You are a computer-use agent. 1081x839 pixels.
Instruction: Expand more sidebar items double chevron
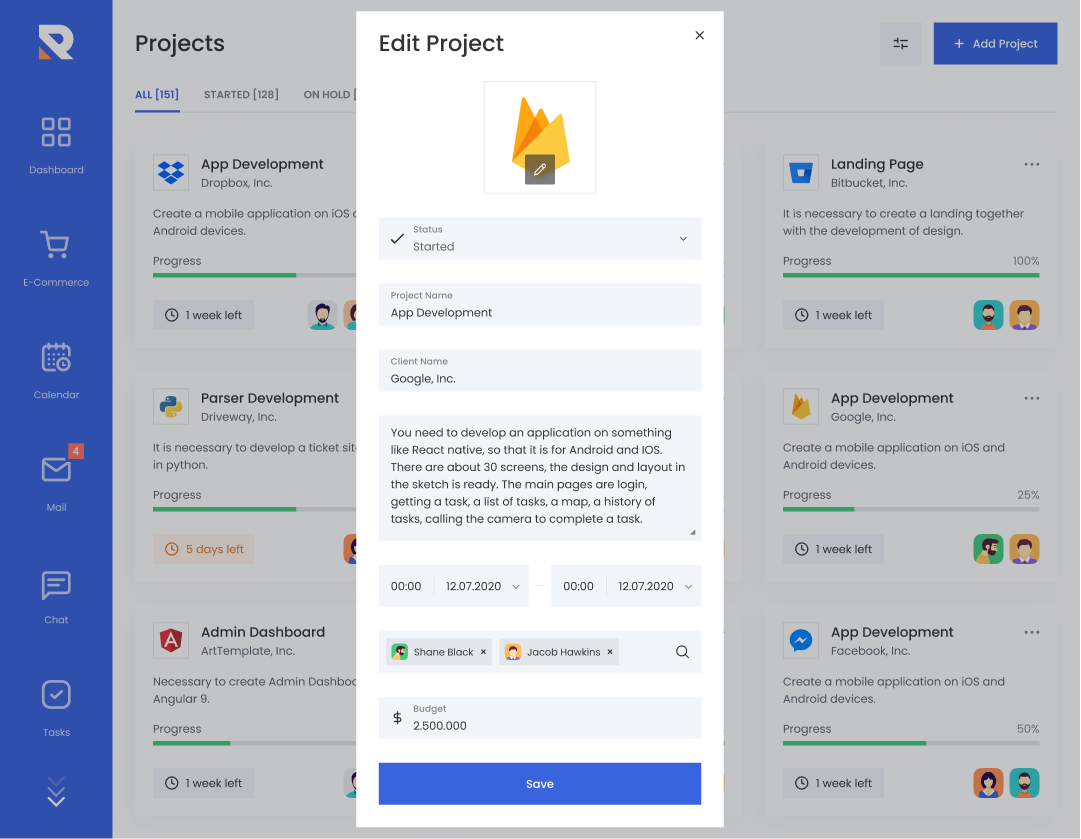(56, 792)
